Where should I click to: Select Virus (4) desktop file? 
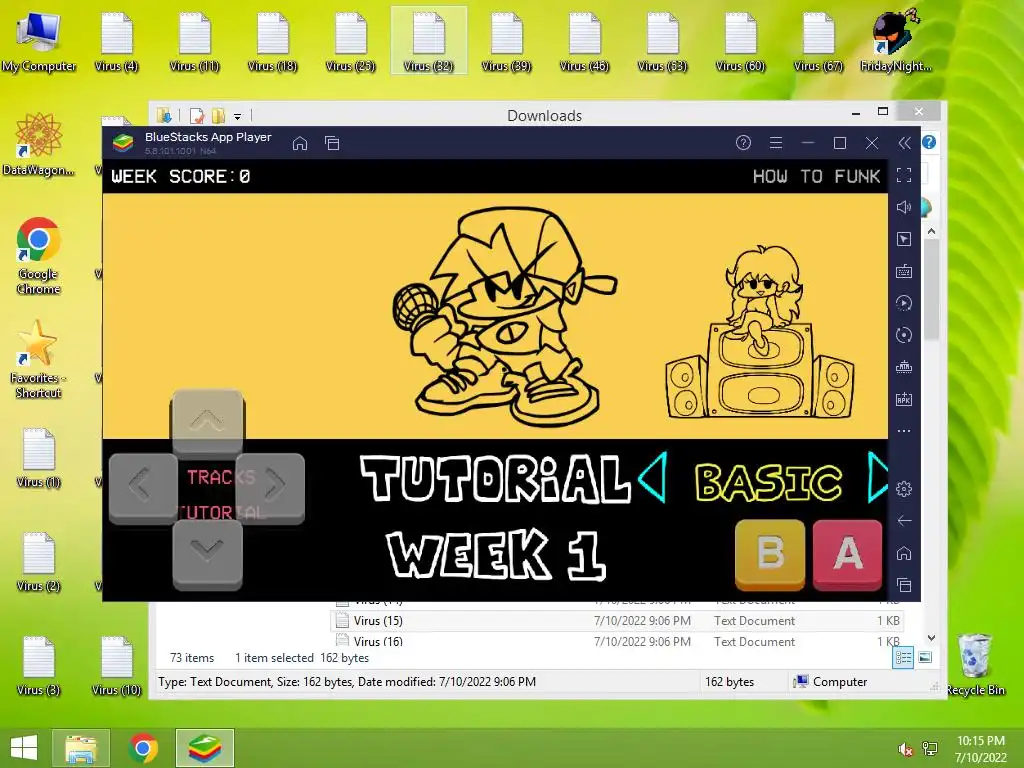click(116, 41)
